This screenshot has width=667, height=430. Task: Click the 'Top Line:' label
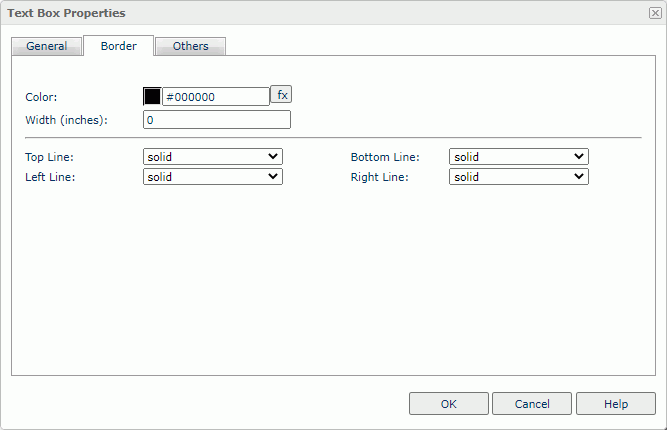point(49,157)
